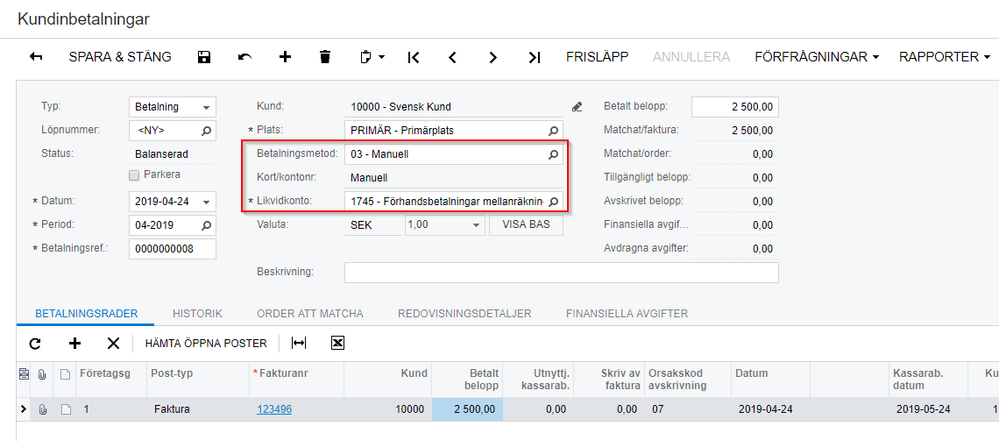
Task: Jump to the first record
Action: click(413, 57)
